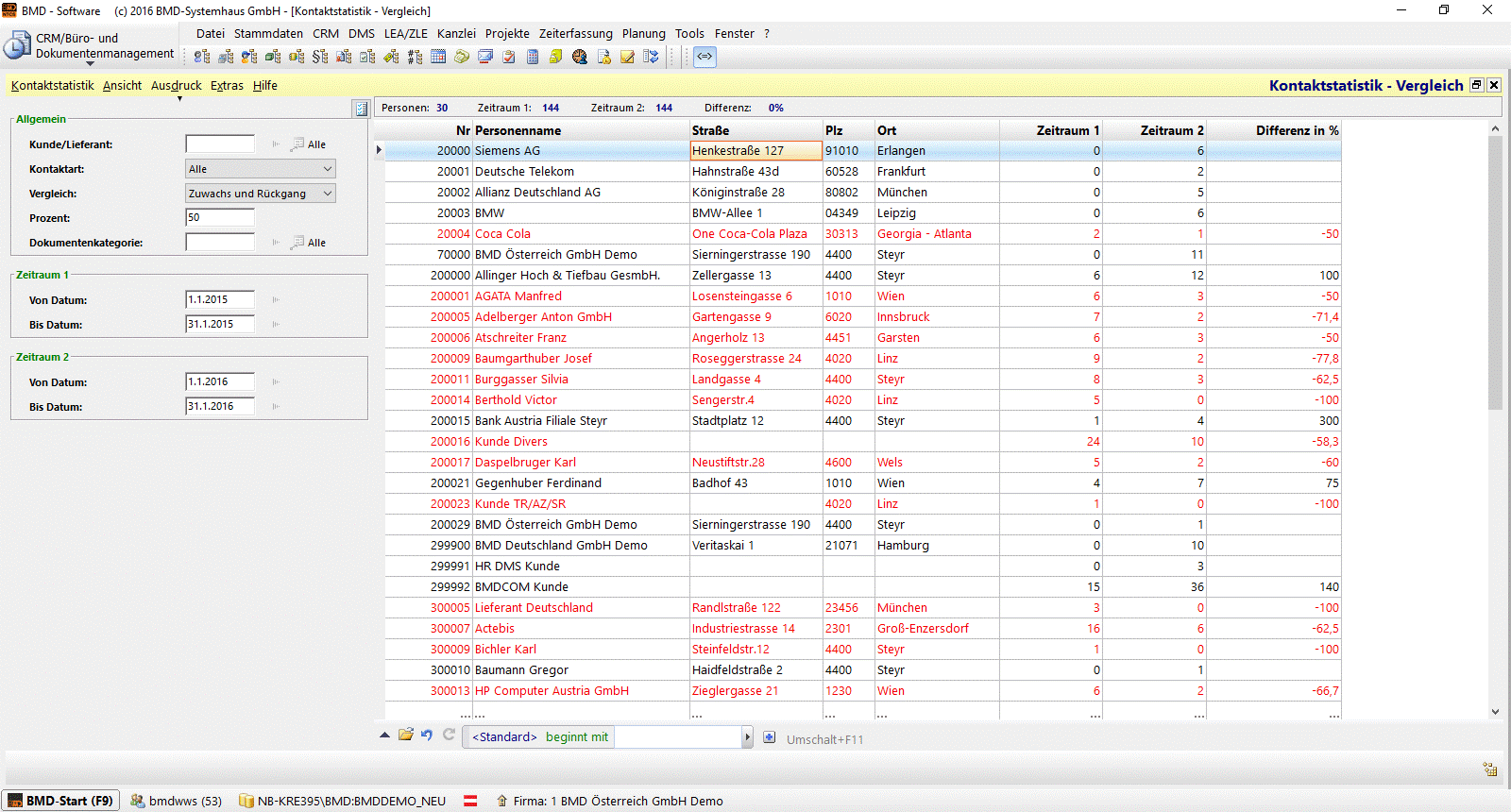Expand the Vergleich combo box
Viewport: 1511px width, 812px height.
(x=328, y=194)
